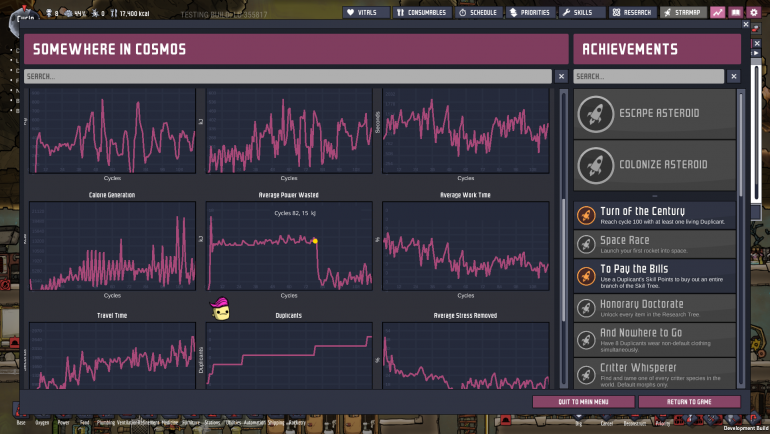
Task: Clear the colony statistics search field
Action: click(x=561, y=76)
